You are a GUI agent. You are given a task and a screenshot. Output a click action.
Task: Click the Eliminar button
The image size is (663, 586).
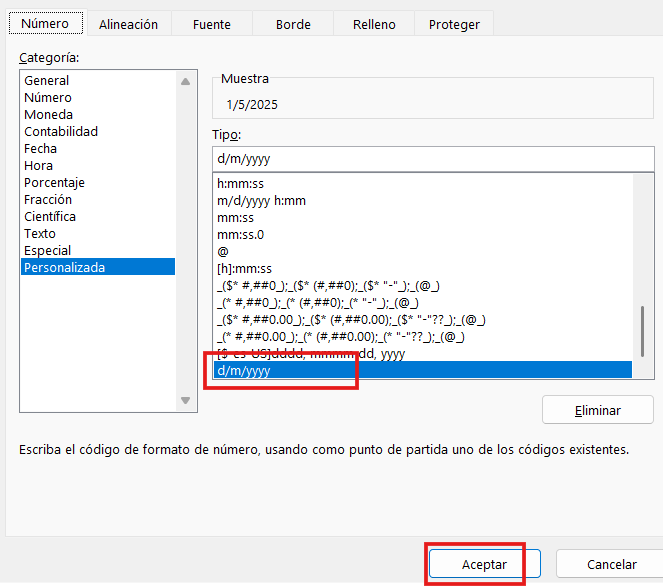[597, 410]
